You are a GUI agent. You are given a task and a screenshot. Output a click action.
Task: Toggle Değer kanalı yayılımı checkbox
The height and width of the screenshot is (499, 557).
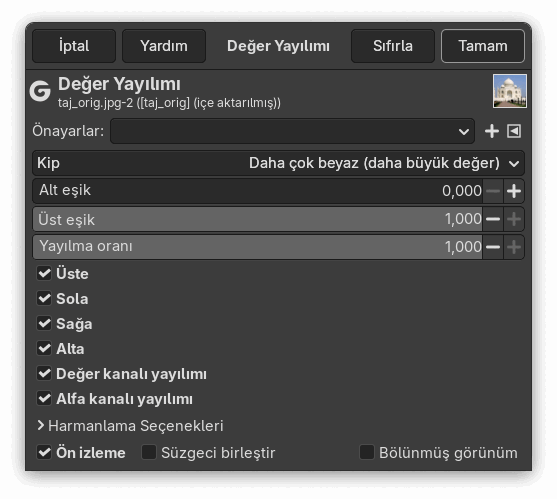44,374
